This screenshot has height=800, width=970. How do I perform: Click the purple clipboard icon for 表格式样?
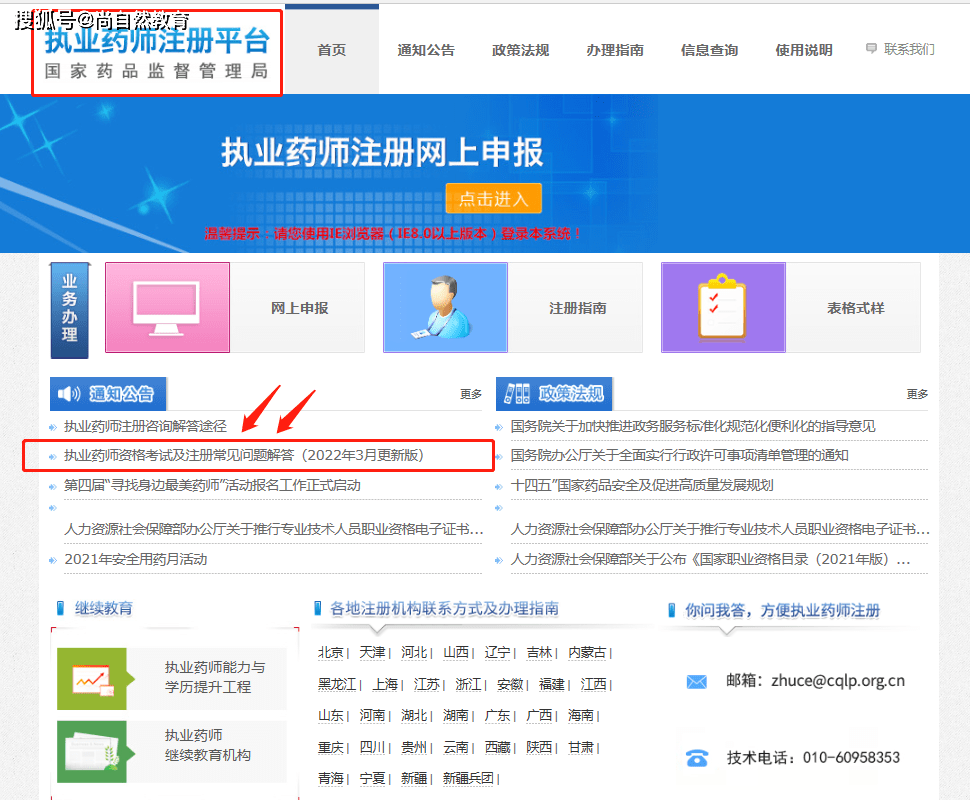(x=723, y=308)
